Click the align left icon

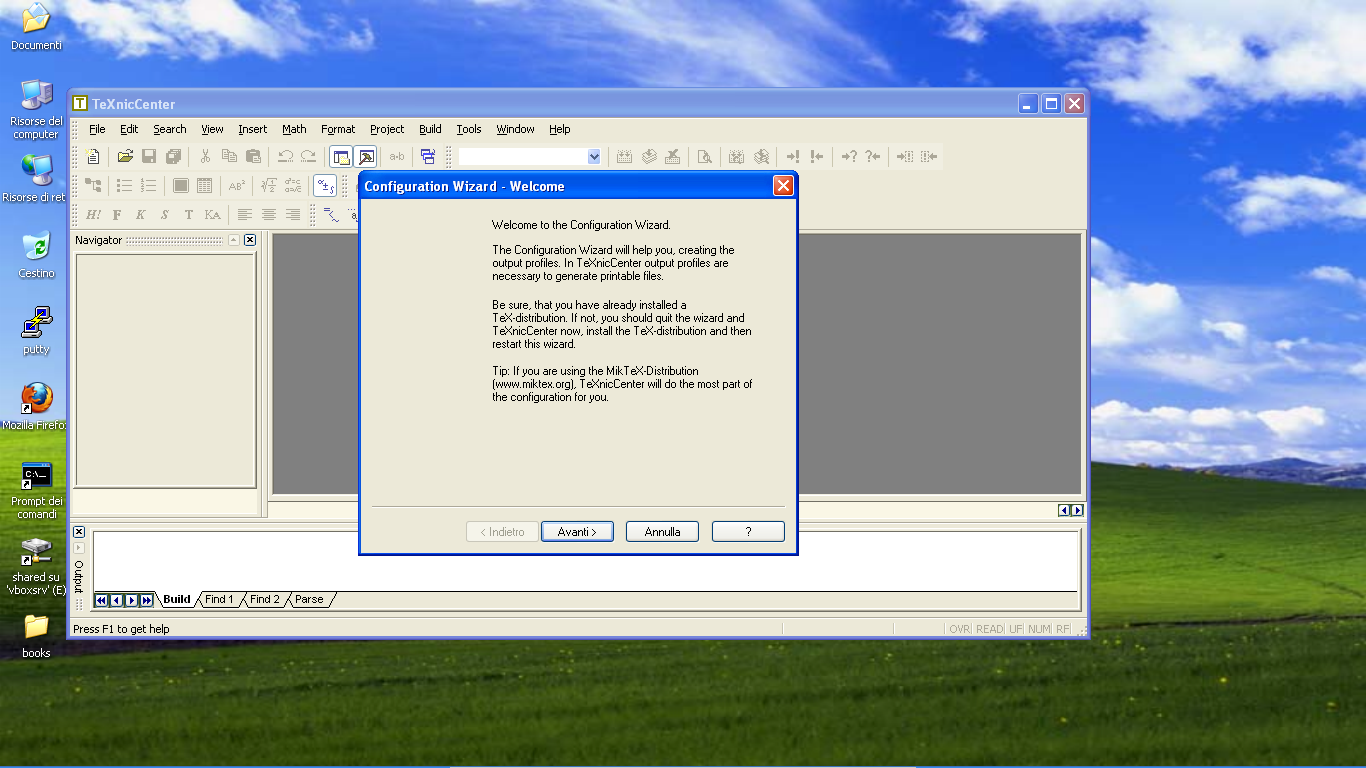[245, 214]
